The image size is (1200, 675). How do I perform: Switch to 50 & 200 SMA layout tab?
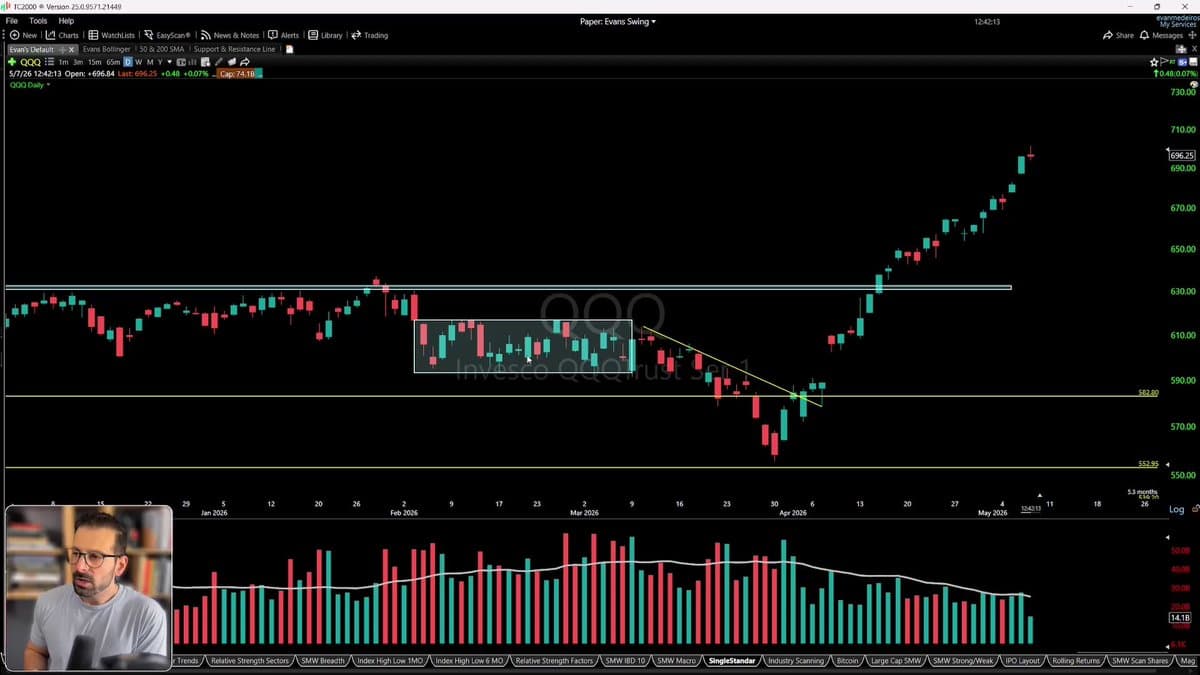[162, 49]
